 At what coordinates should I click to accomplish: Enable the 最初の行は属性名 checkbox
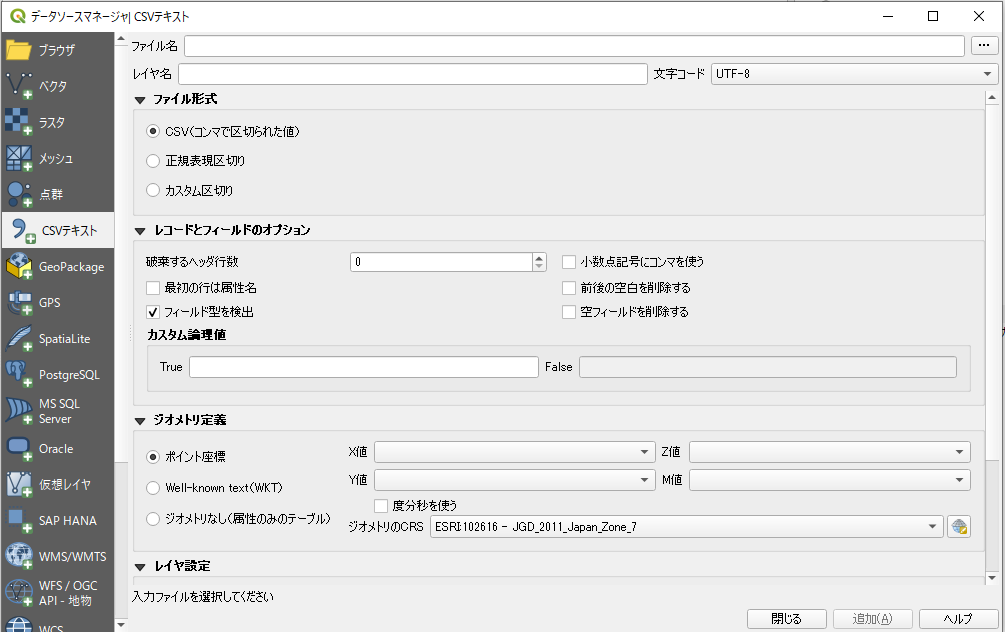point(154,288)
